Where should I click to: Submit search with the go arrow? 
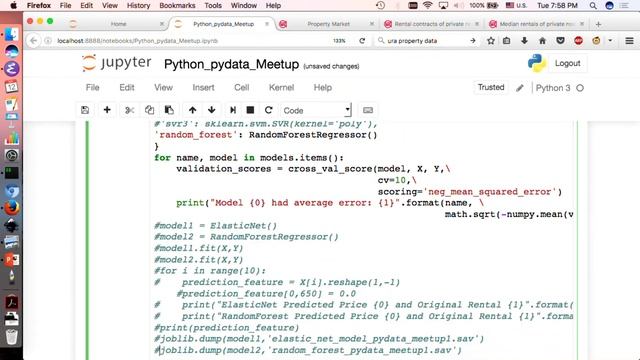pos(473,41)
